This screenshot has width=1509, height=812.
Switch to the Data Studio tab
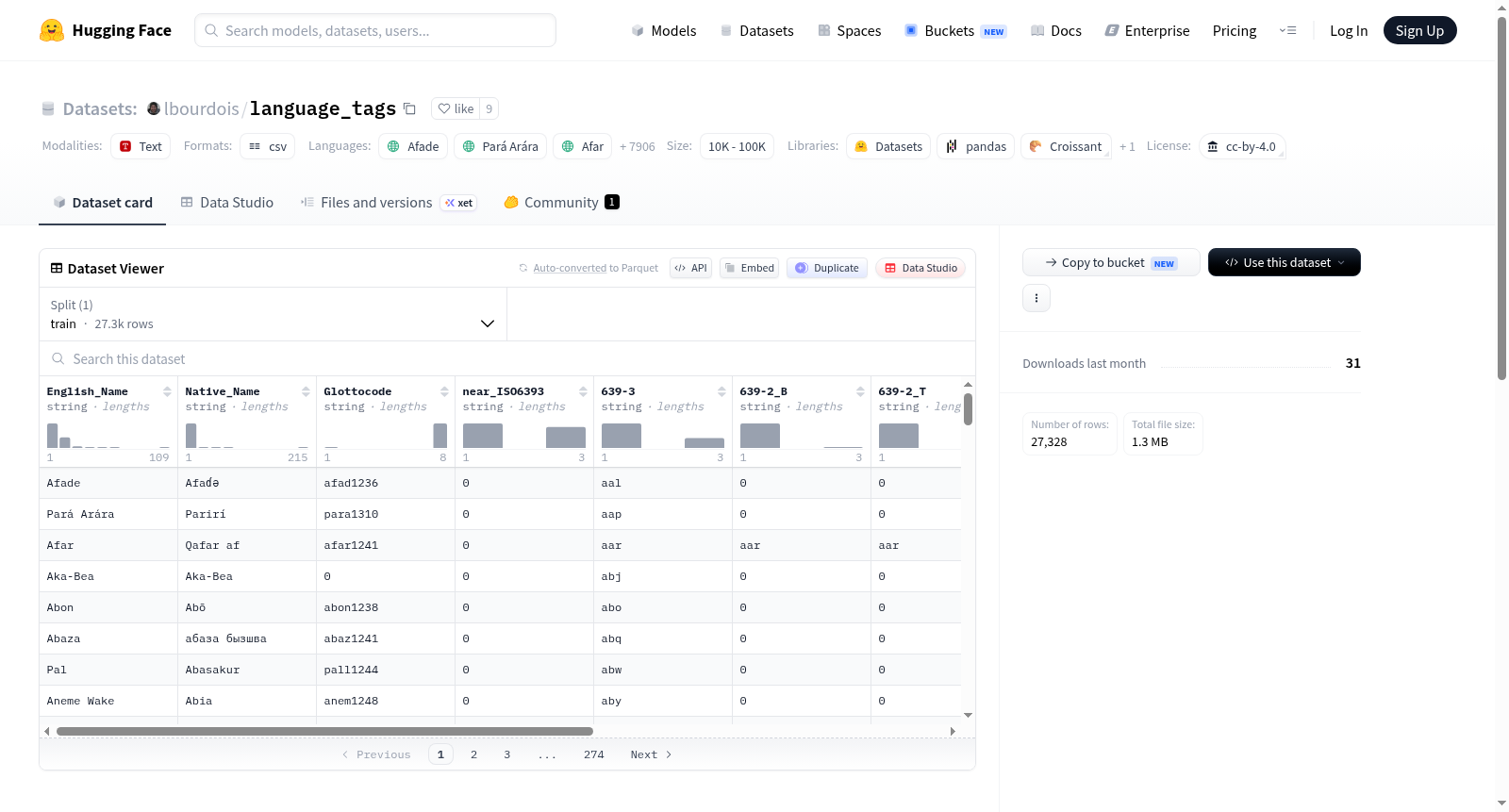(x=227, y=202)
